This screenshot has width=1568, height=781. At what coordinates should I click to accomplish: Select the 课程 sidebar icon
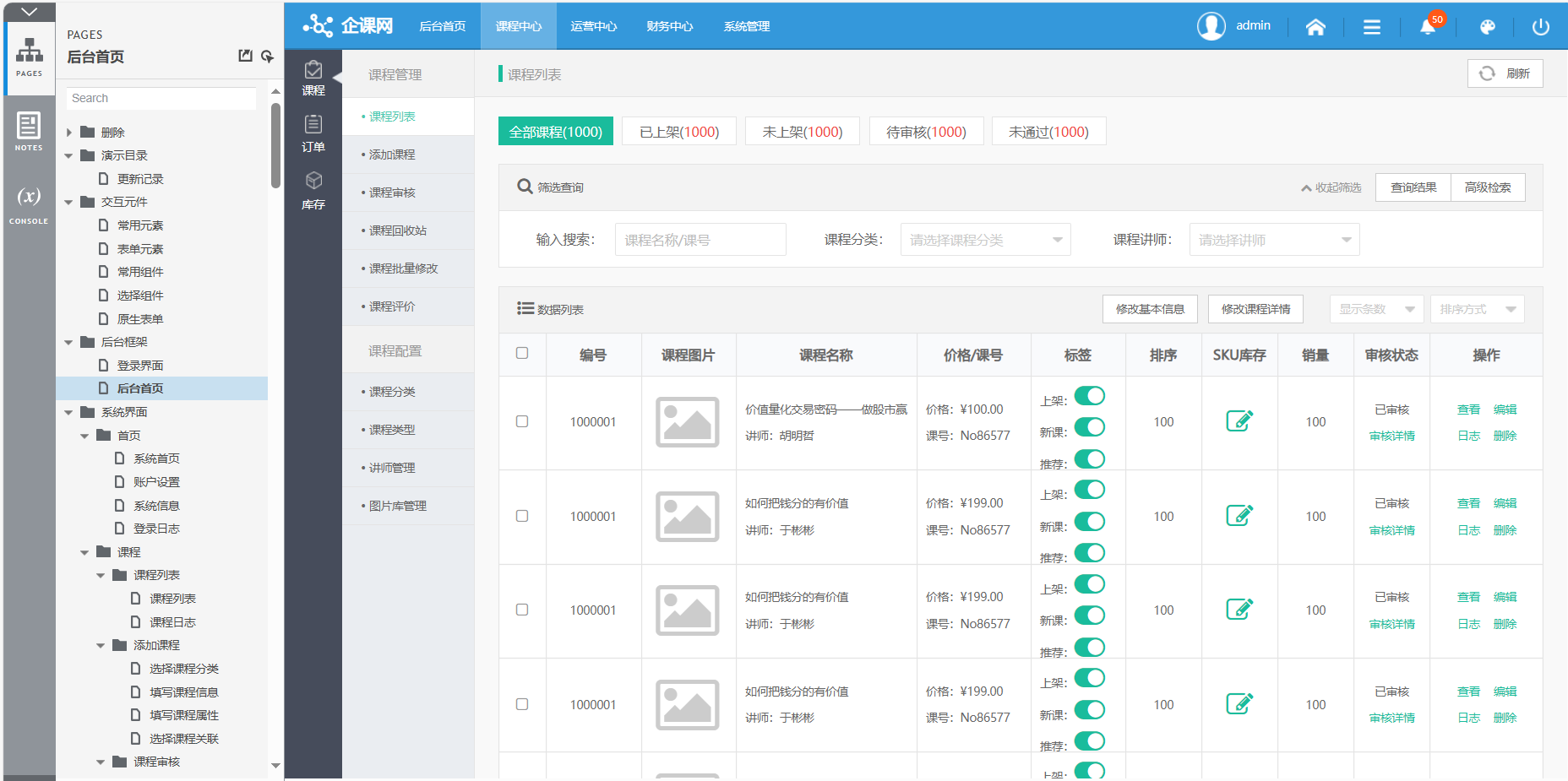(x=313, y=78)
